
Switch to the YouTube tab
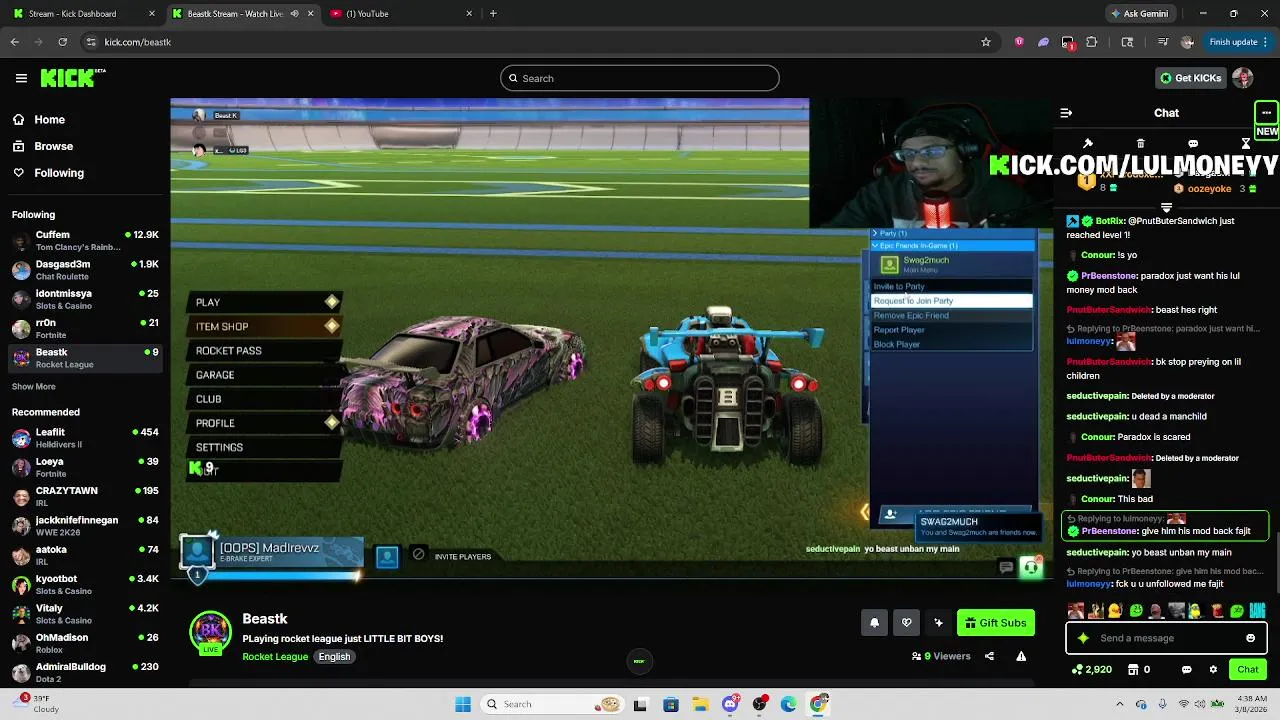click(400, 14)
